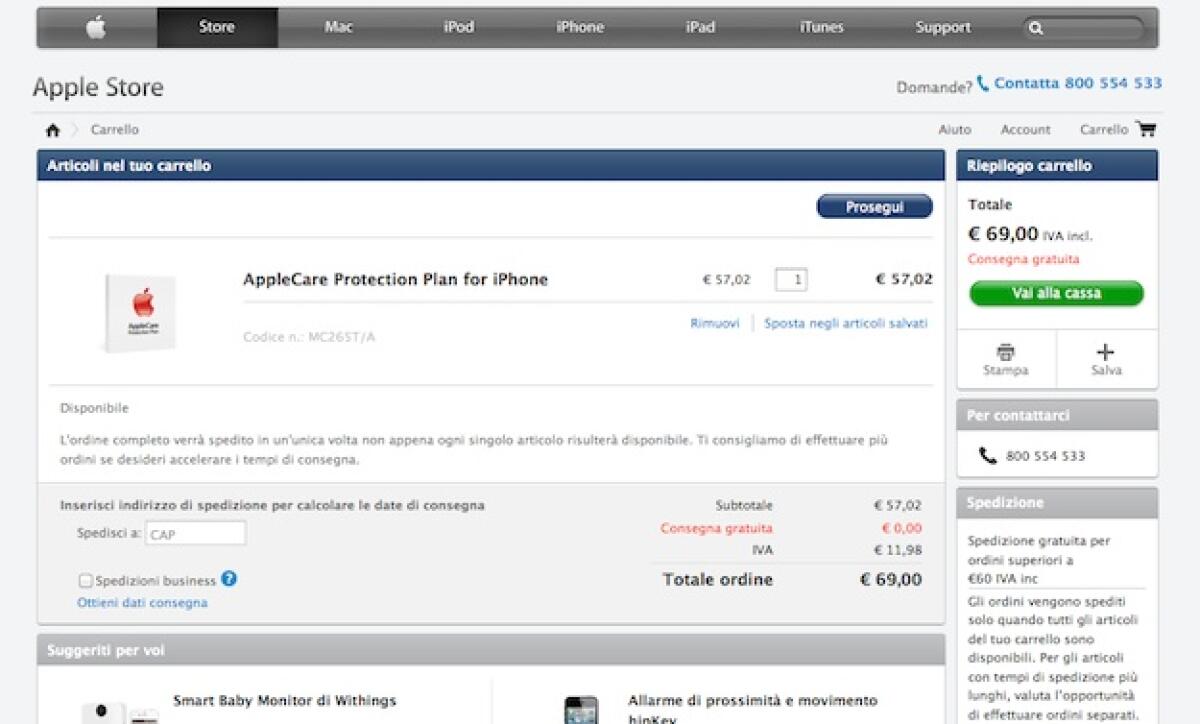This screenshot has height=724, width=1200.
Task: Open AppleCare Protection Plan for iPhone title
Action: [396, 279]
